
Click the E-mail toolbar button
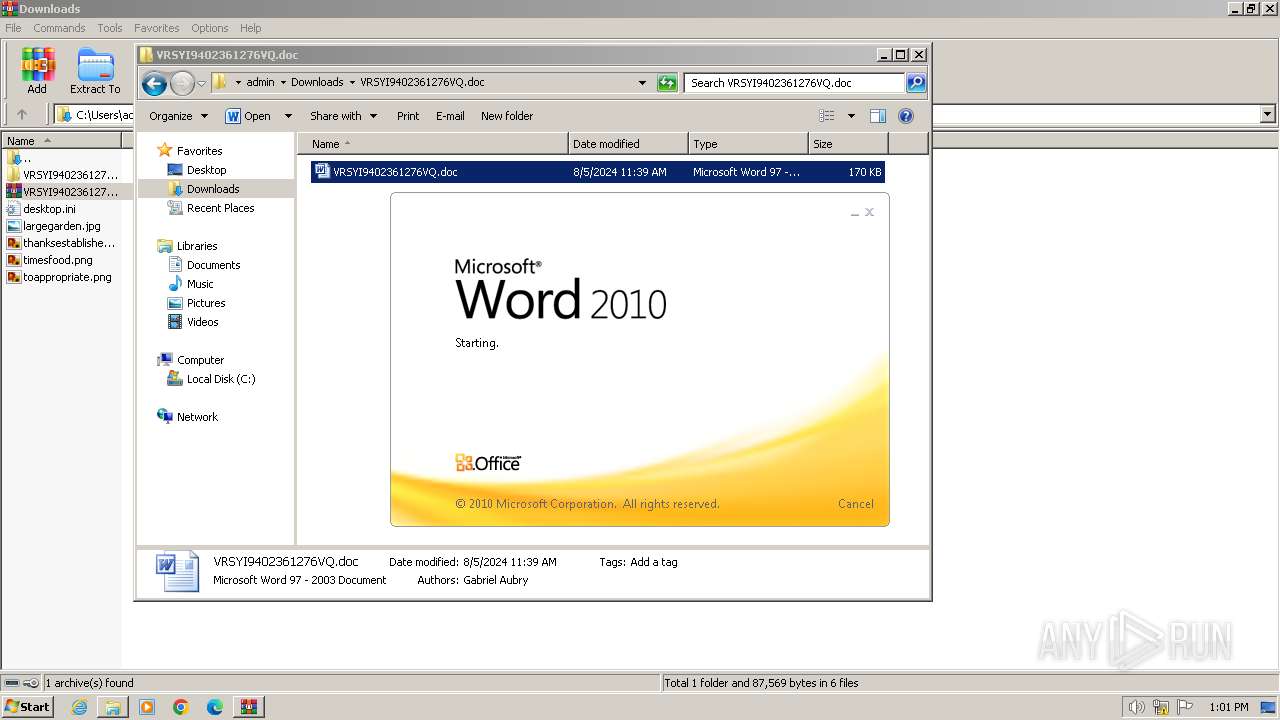(450, 116)
